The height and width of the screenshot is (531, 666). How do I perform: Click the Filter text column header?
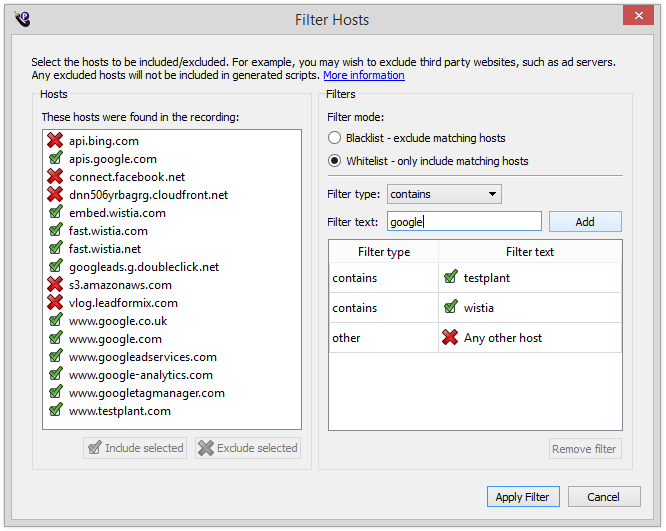530,252
